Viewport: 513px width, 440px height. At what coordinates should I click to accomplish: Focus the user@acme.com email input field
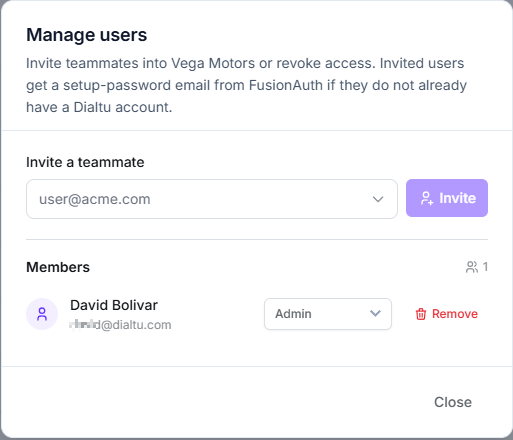point(212,199)
